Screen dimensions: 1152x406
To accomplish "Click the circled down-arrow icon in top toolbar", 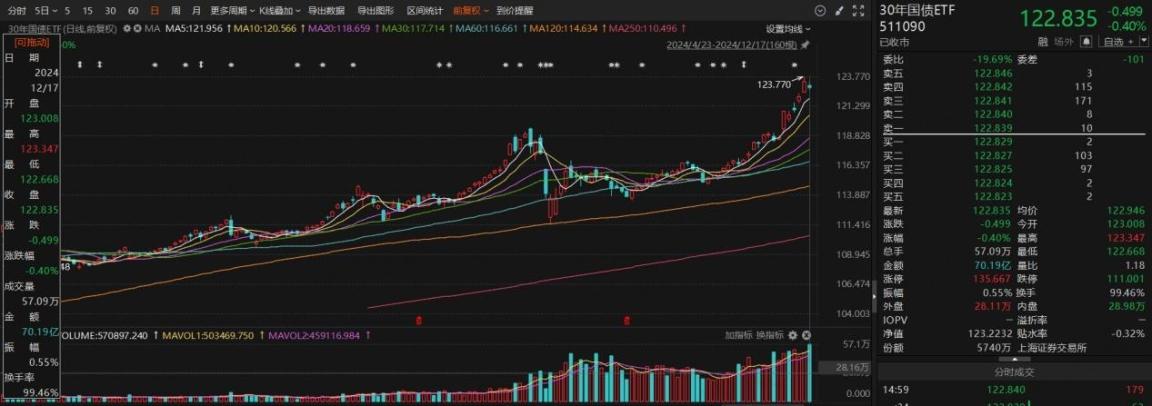I will coord(820,11).
